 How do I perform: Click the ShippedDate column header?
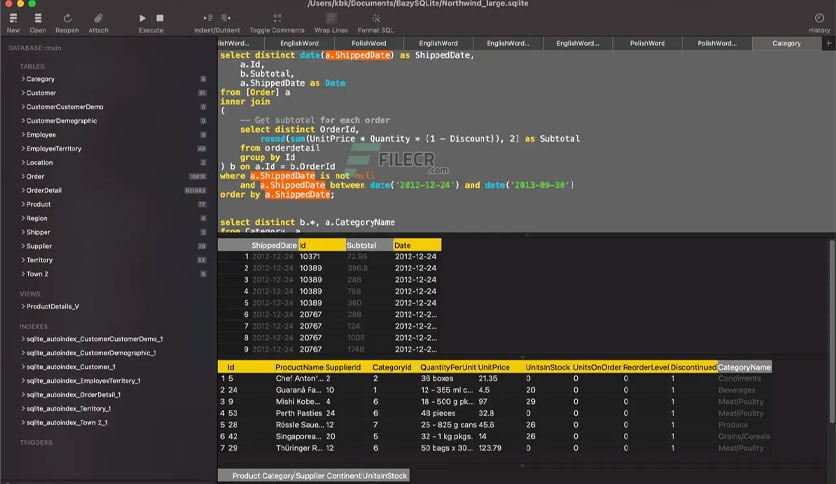274,245
